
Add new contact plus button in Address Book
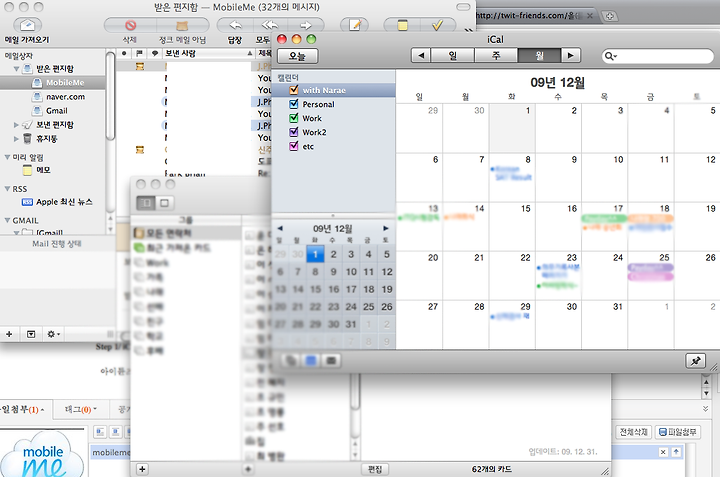pyautogui.click(x=248, y=469)
